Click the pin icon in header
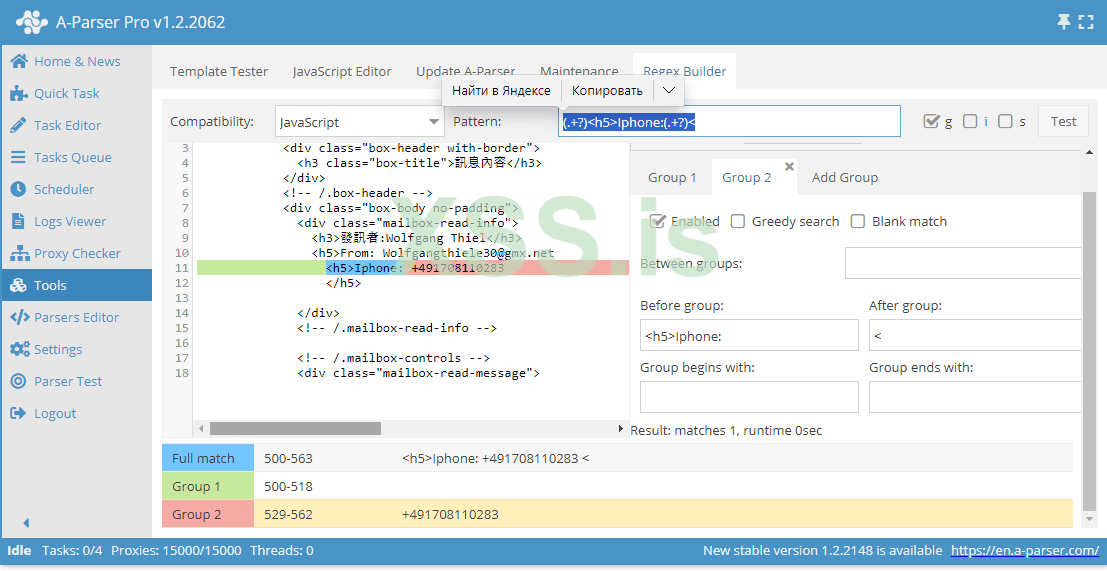Image resolution: width=1107 pixels, height=571 pixels. point(1063,22)
